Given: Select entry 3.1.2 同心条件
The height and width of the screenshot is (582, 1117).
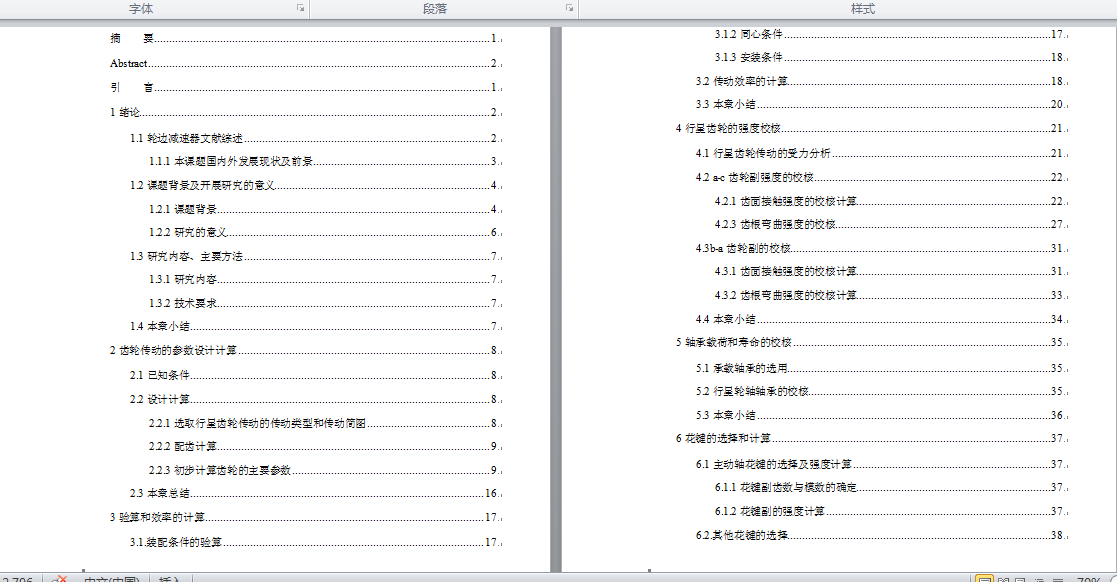Looking at the screenshot, I should click(x=891, y=34).
